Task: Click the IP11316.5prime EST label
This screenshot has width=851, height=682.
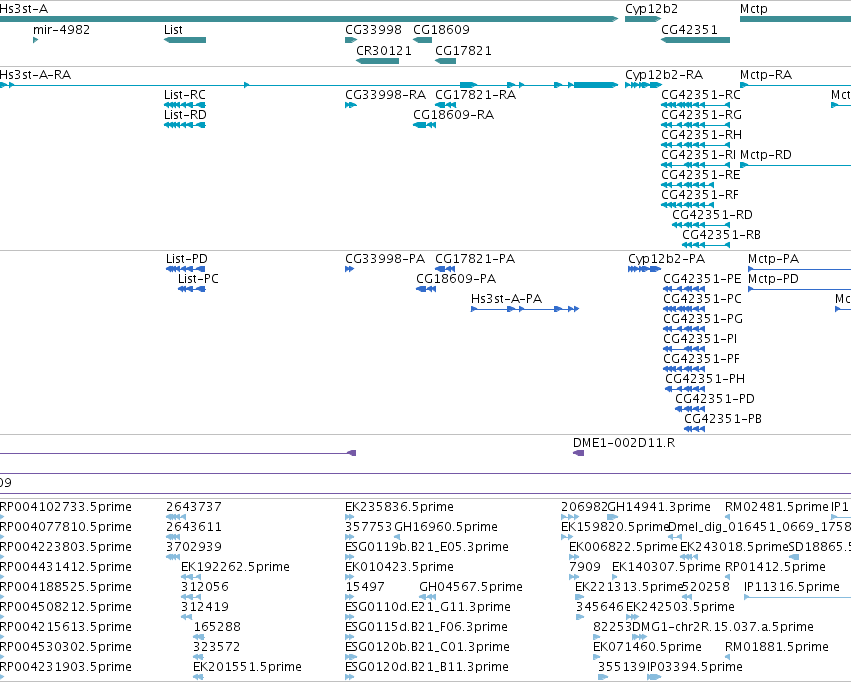Action: point(791,587)
